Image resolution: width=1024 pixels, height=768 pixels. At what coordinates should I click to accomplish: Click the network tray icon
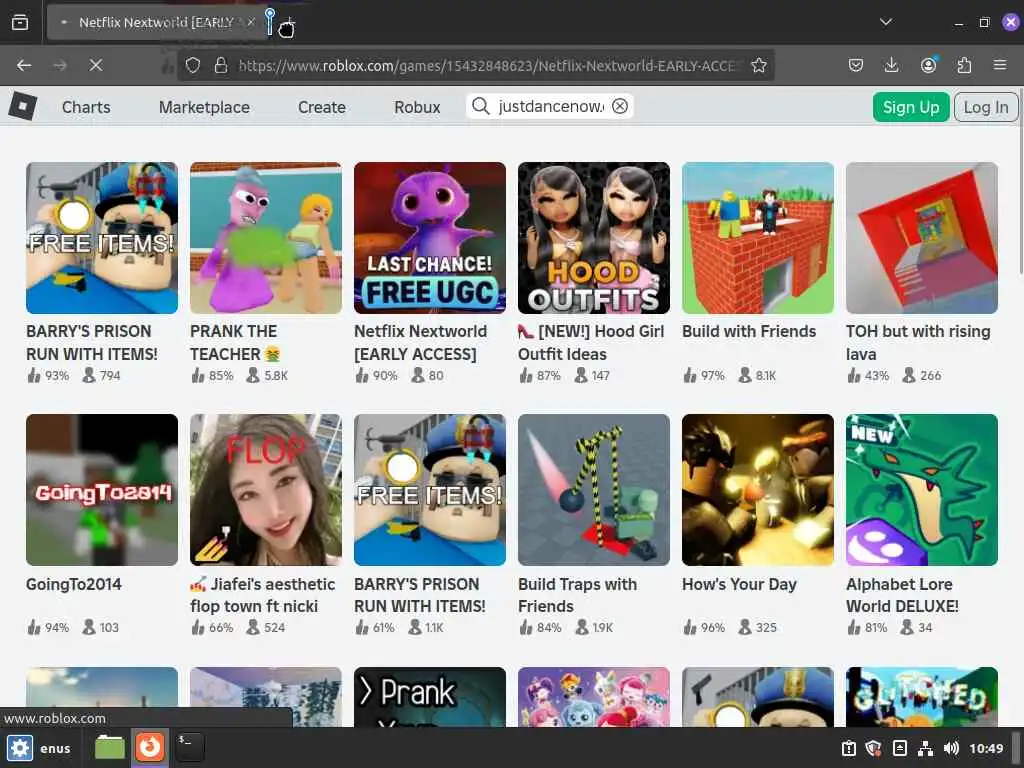pos(925,748)
